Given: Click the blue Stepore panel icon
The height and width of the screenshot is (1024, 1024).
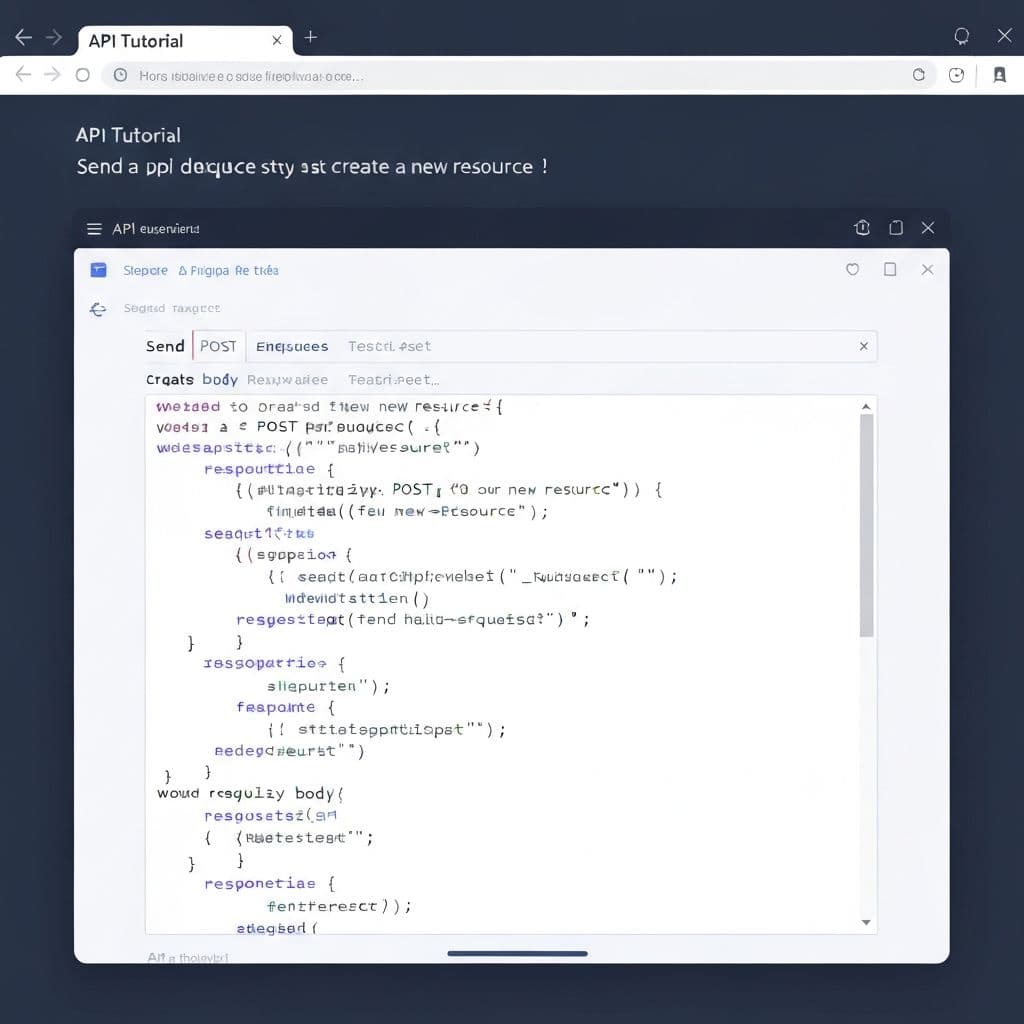Looking at the screenshot, I should coord(97,269).
